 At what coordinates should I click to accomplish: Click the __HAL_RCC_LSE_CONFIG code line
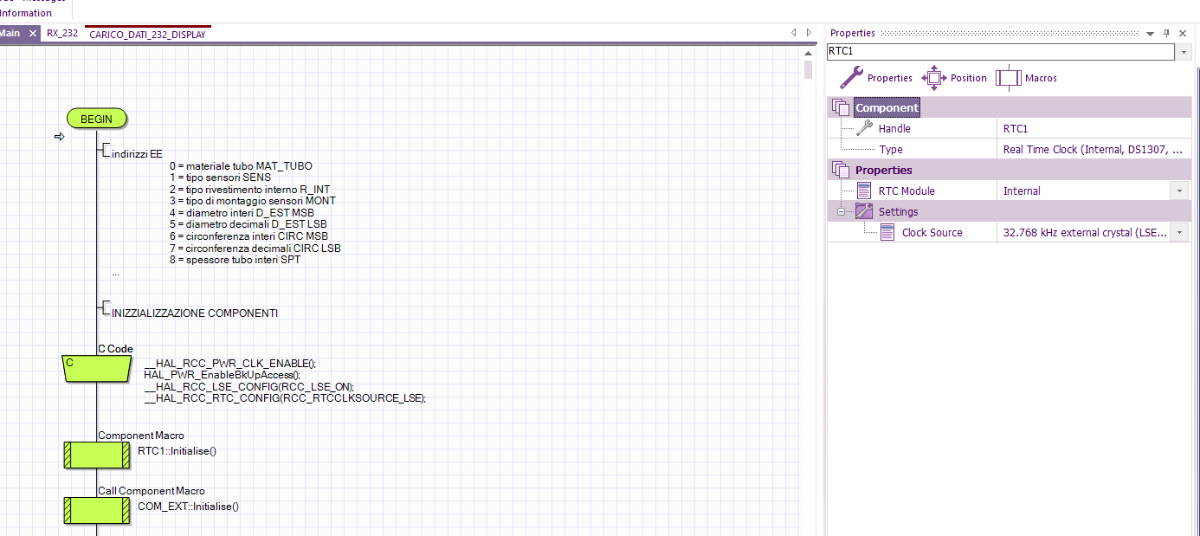pos(249,386)
